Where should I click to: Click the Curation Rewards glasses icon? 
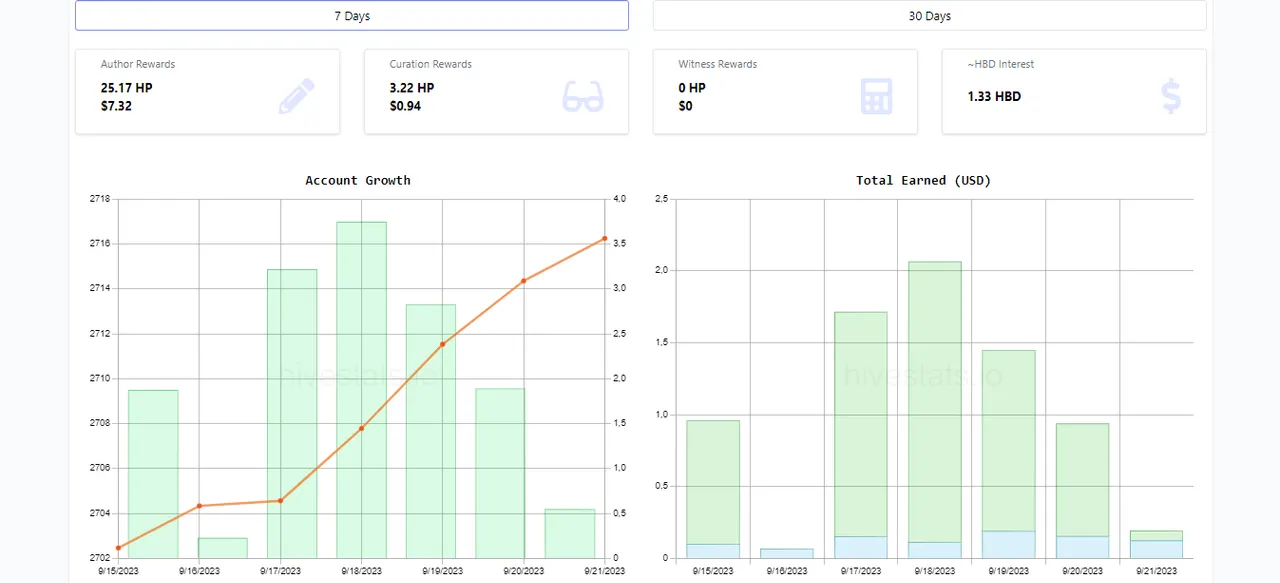pos(583,96)
